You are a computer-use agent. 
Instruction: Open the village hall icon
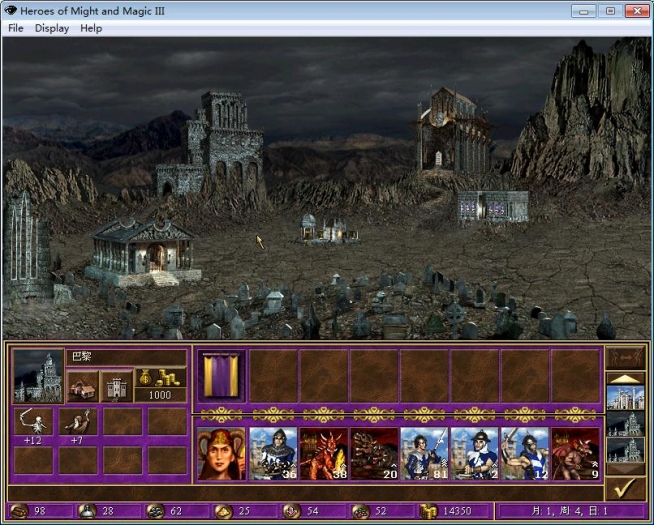(x=83, y=386)
